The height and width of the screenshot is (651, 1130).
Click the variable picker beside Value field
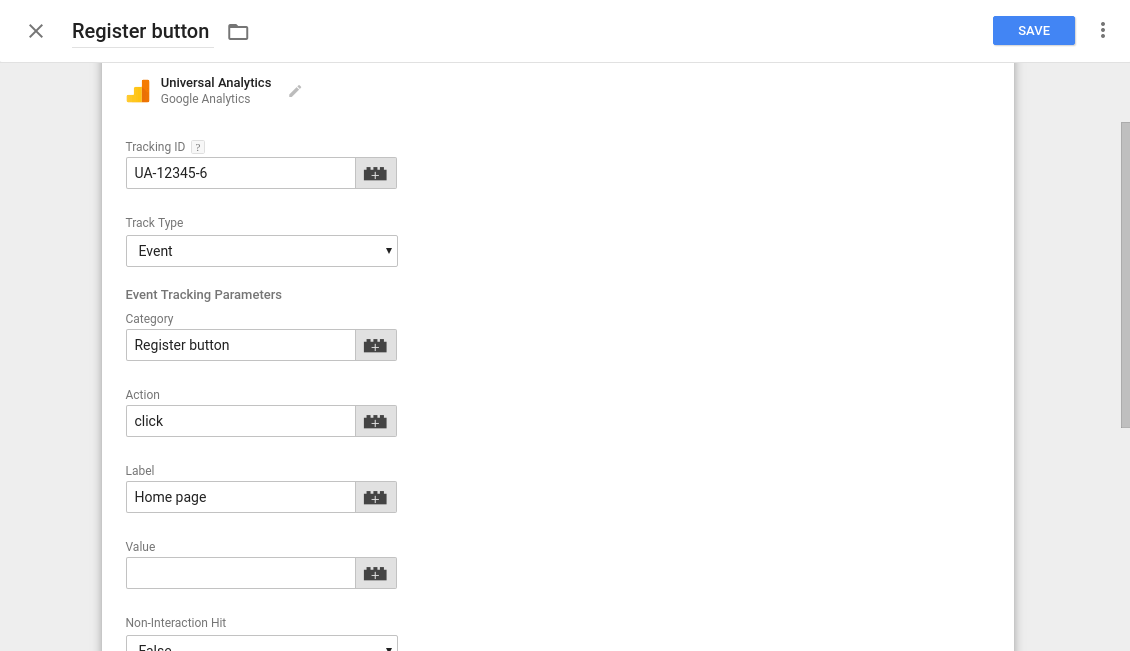pyautogui.click(x=375, y=573)
